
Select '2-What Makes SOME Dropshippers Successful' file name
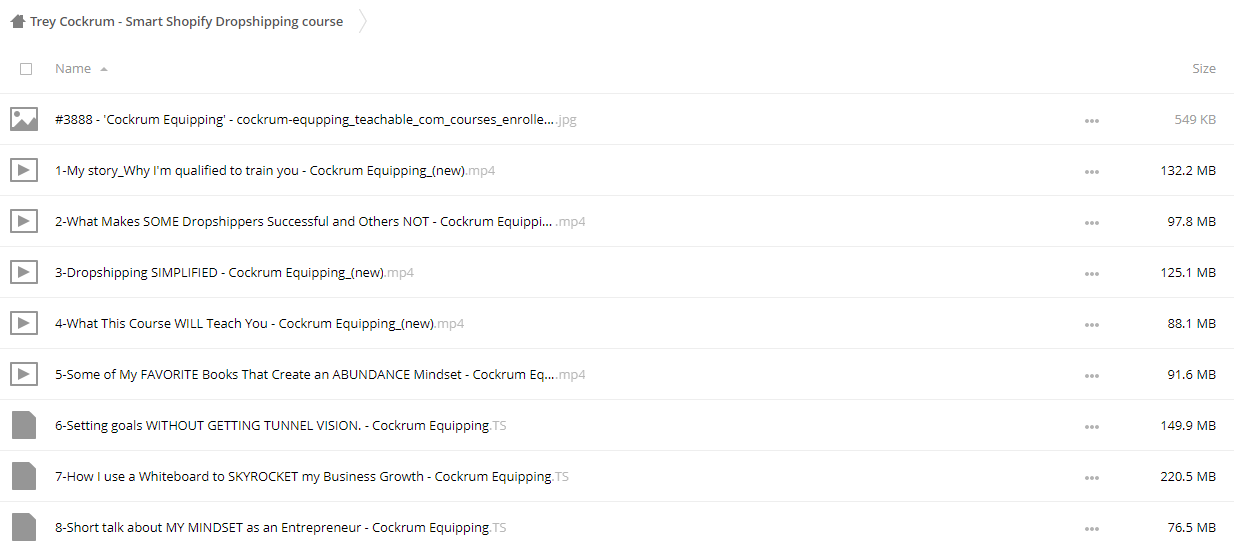[x=320, y=221]
